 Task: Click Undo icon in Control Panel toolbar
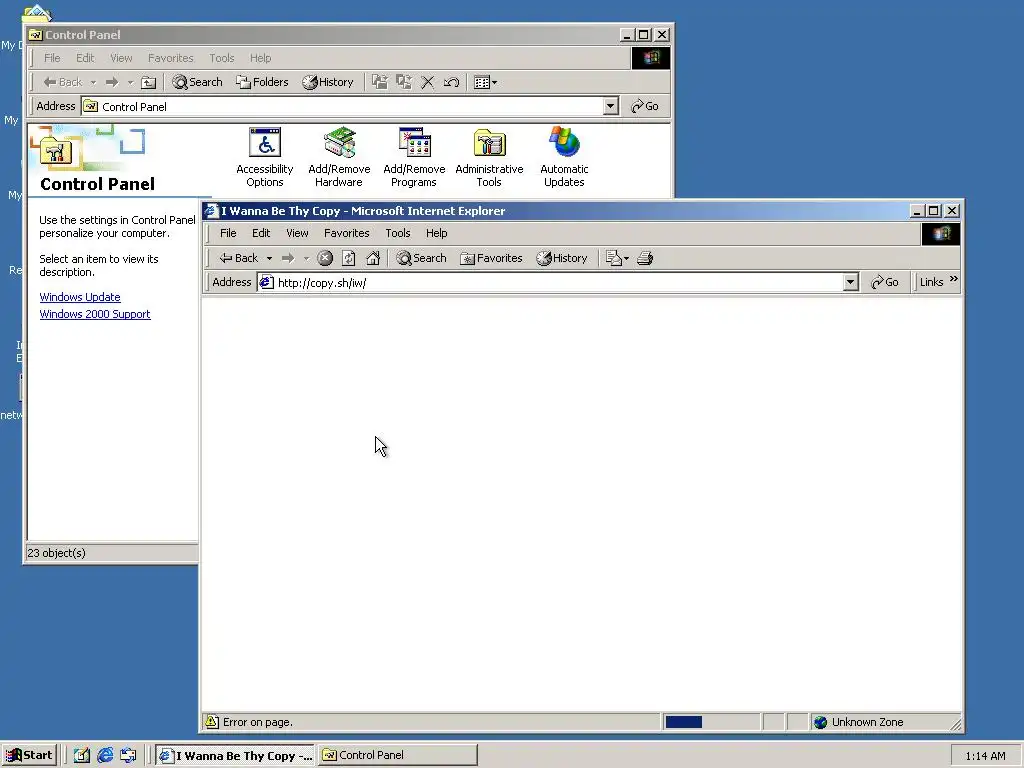(451, 82)
